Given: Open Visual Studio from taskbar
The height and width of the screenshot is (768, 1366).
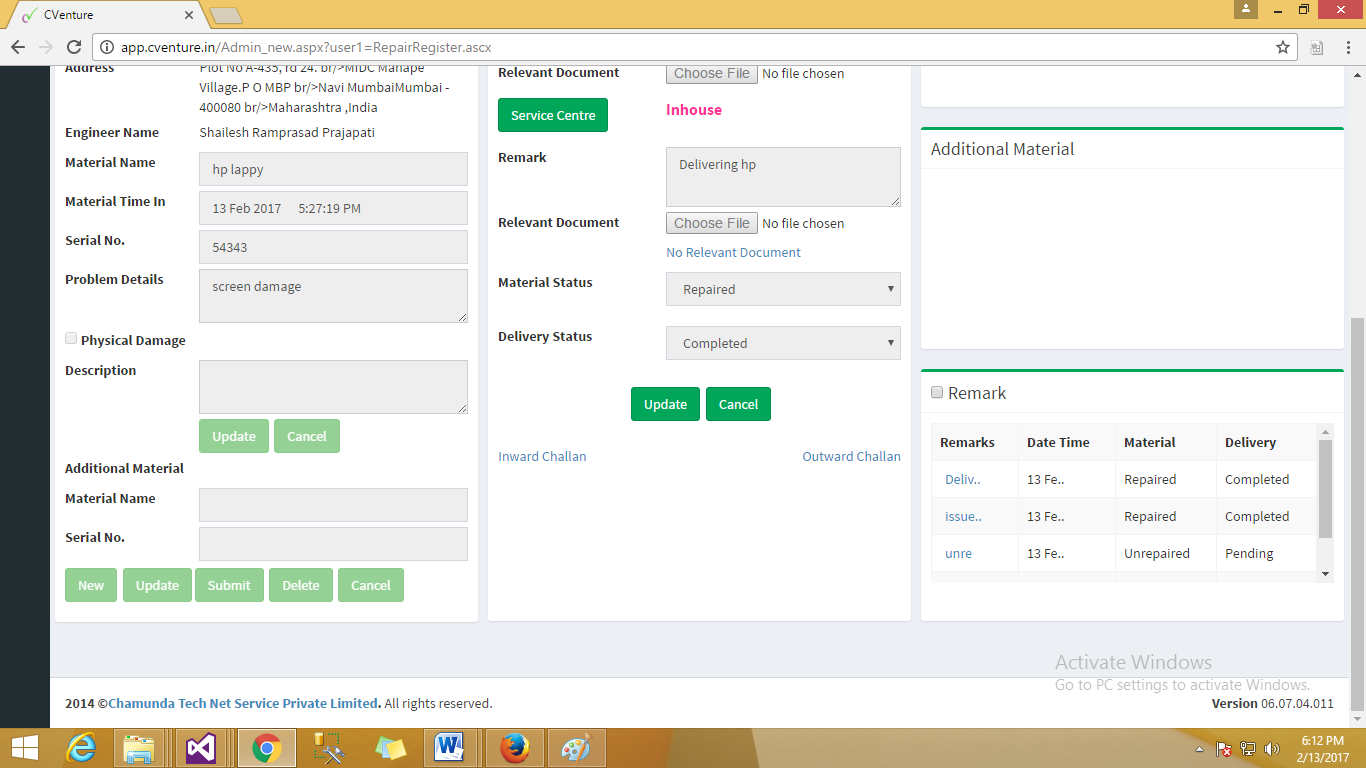Looking at the screenshot, I should [201, 748].
